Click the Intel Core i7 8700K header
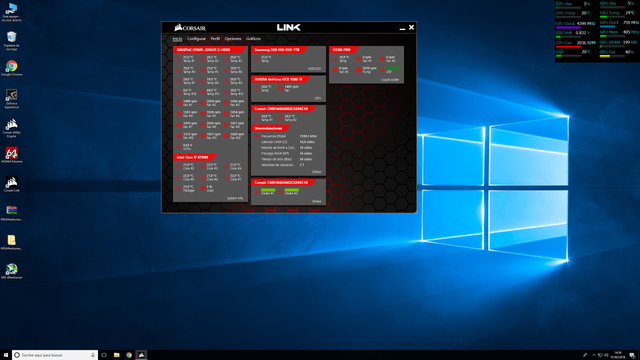640x360 pixels. coord(194,157)
